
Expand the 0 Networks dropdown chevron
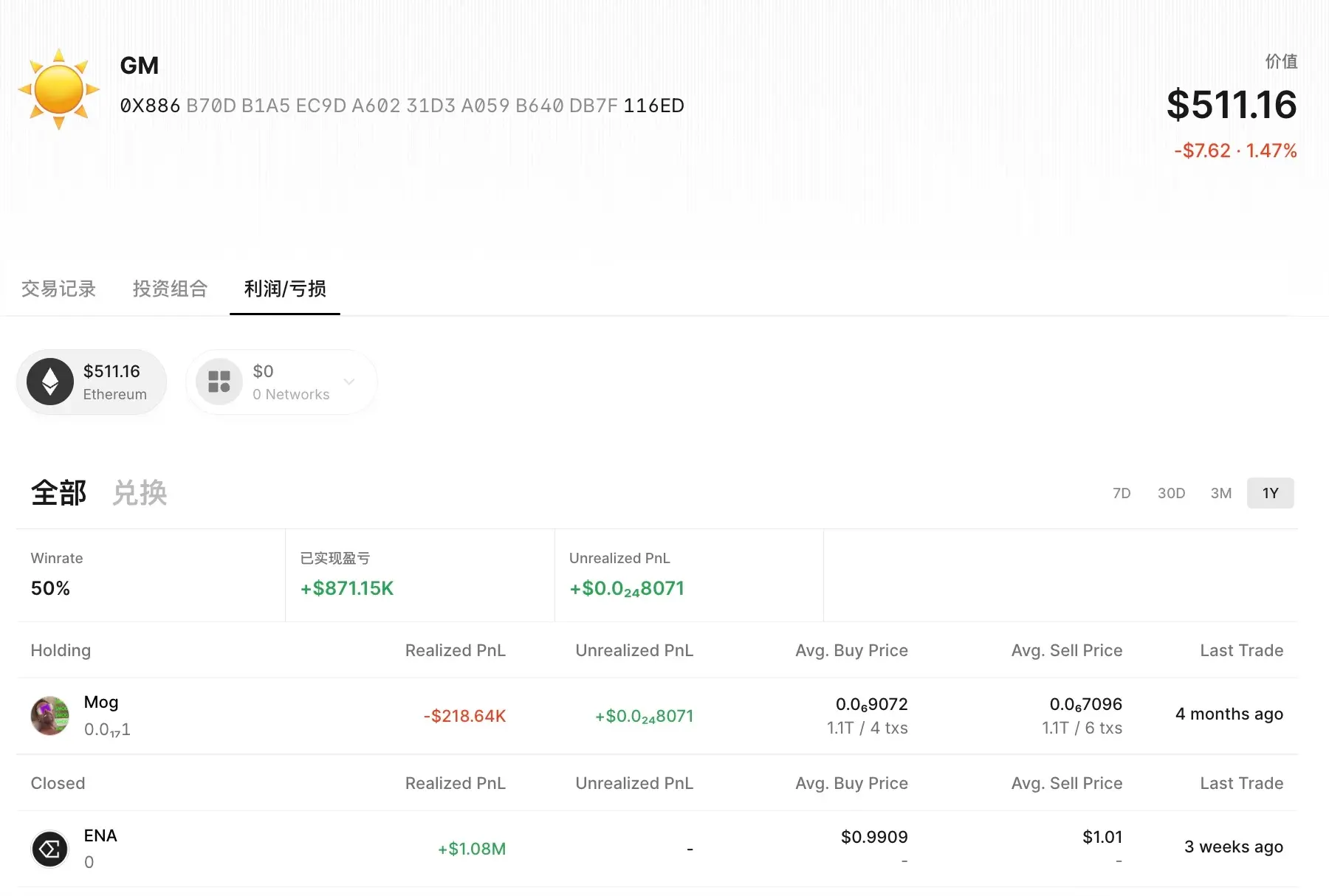349,382
